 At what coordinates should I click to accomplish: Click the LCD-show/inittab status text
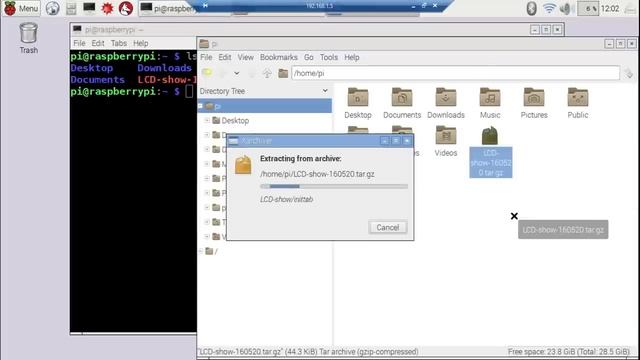tap(287, 199)
